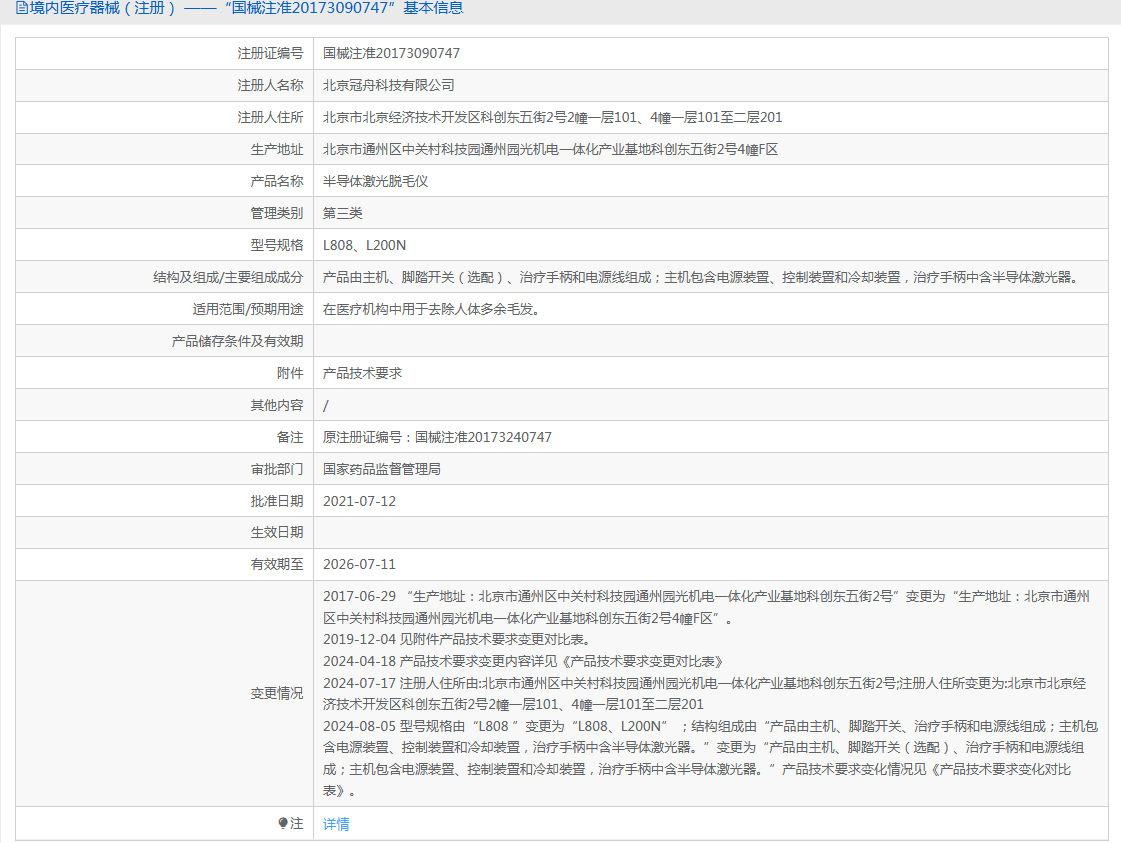The height and width of the screenshot is (843, 1121).
Task: Click approval date 2021-07-12
Action: tap(360, 501)
